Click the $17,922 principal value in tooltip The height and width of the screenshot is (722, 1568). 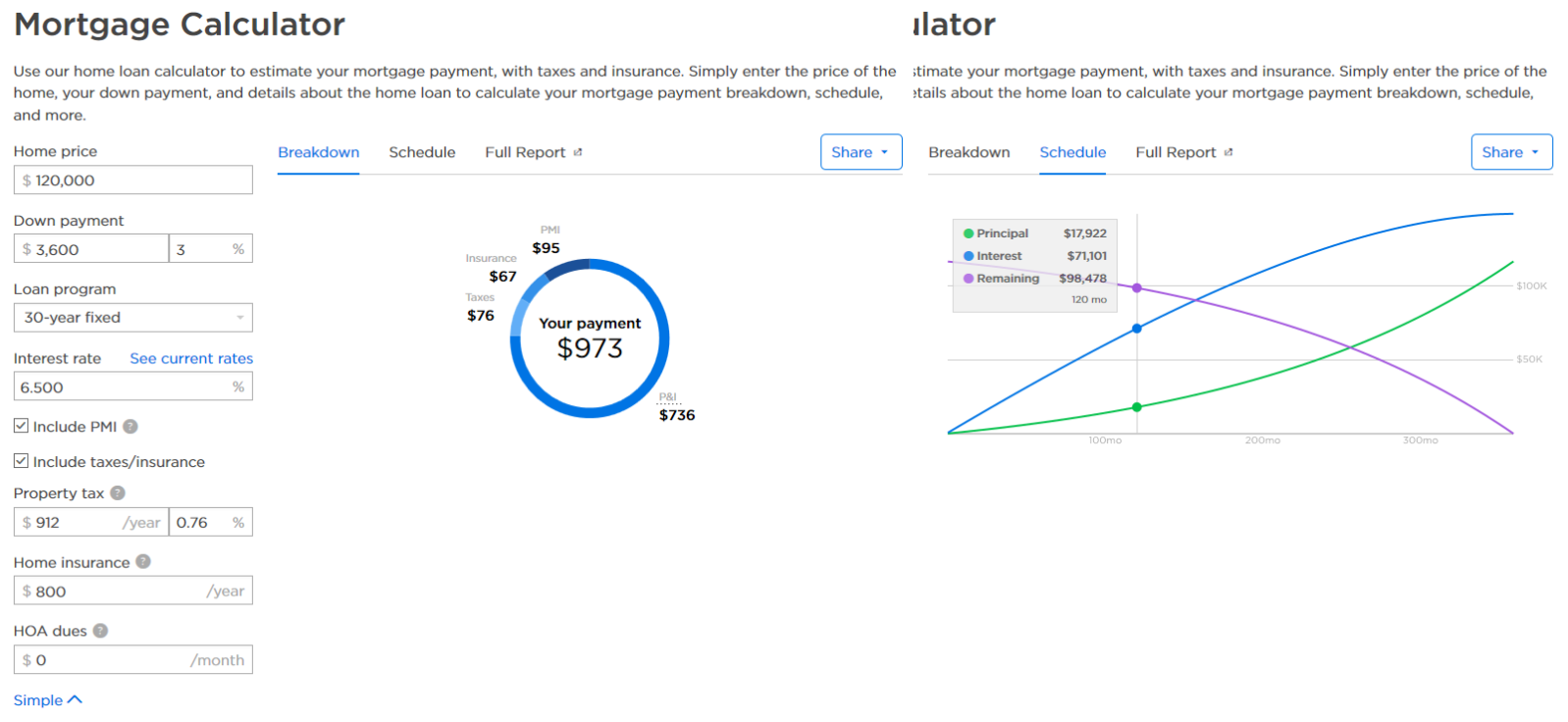tap(1085, 233)
